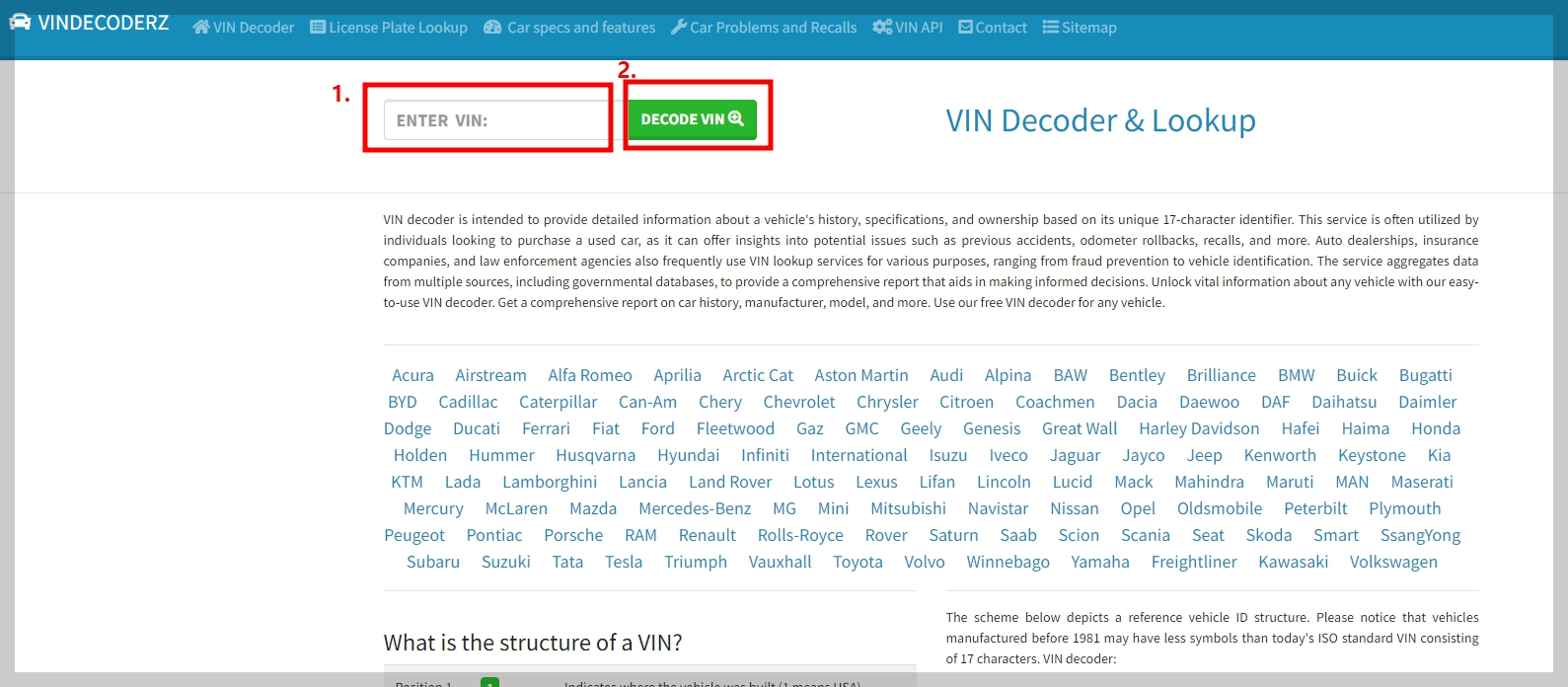Select the Chevrolet brand link
The image size is (1568, 687).
pyautogui.click(x=799, y=402)
